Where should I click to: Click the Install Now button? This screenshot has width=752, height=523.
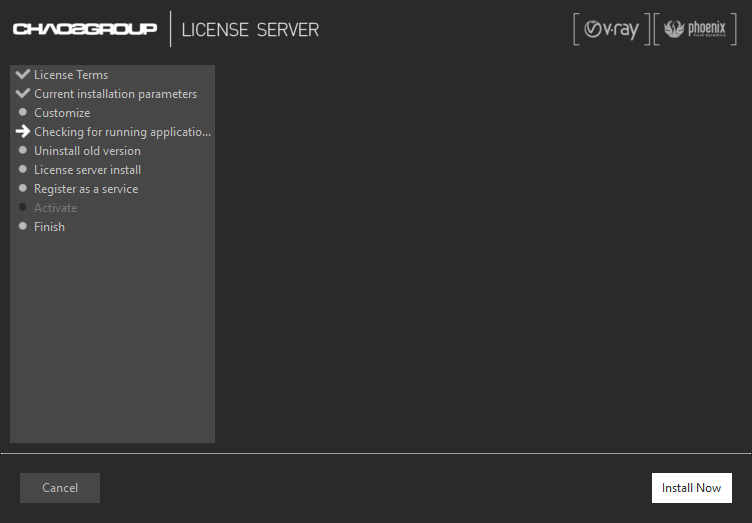click(691, 488)
